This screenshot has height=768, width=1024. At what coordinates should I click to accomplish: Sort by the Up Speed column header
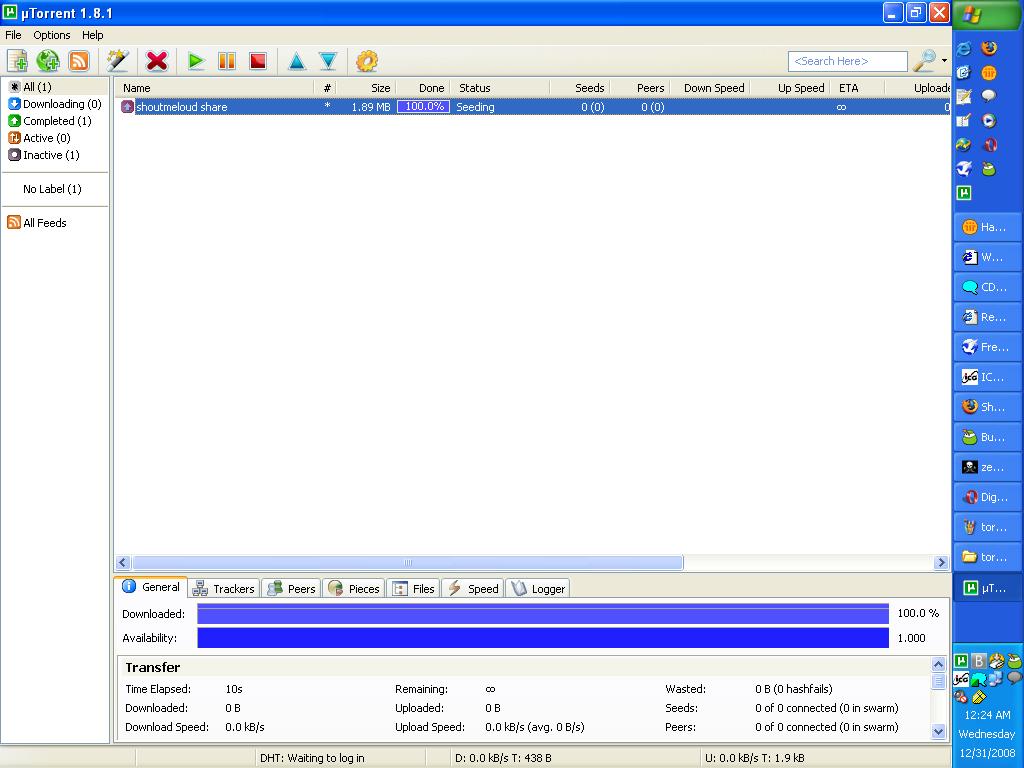pos(792,88)
